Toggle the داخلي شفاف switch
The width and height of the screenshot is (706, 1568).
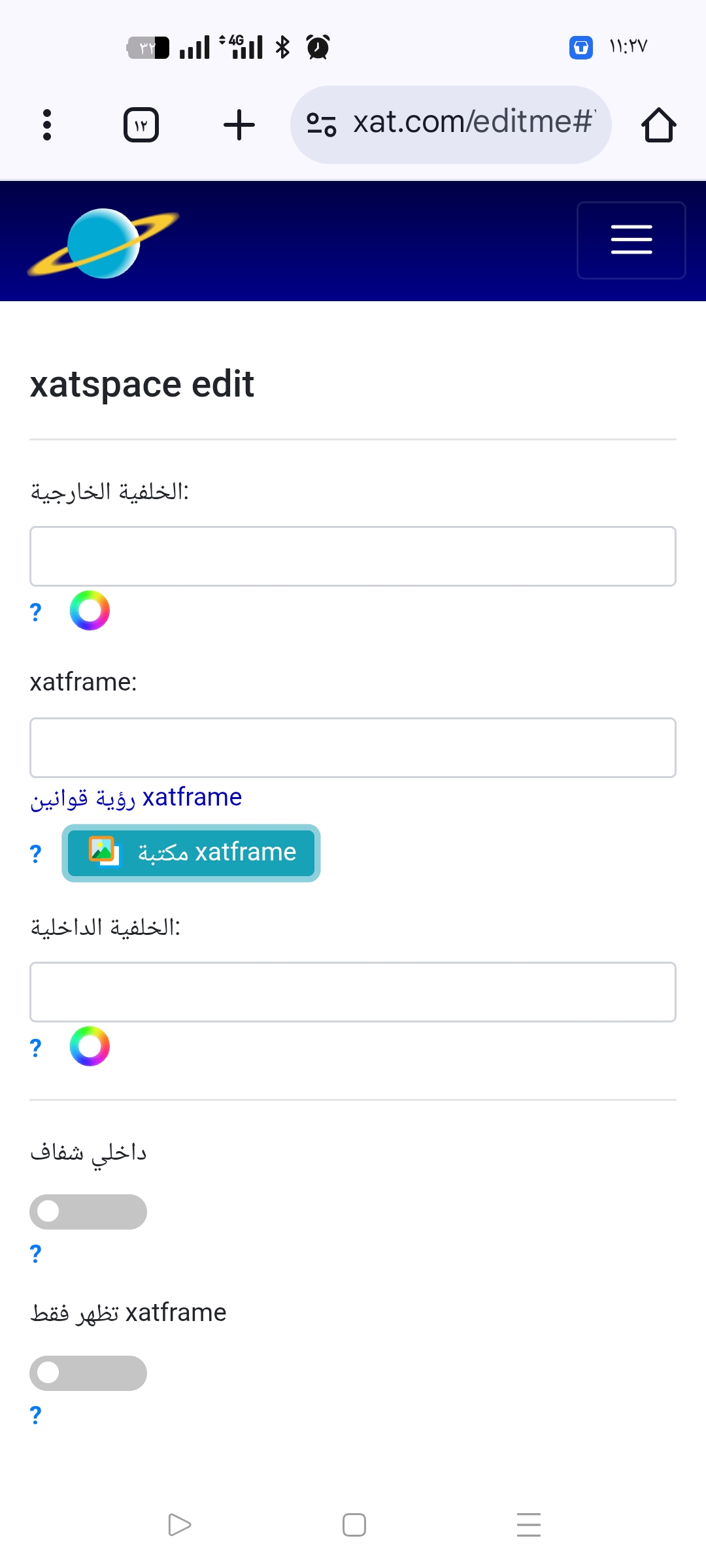88,1212
